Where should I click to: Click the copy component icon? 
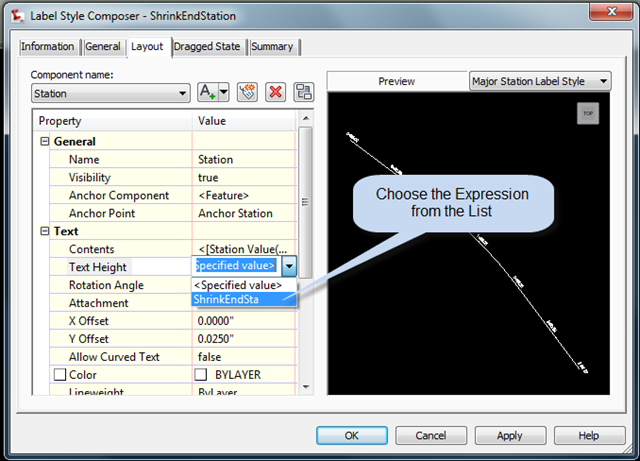[x=247, y=92]
